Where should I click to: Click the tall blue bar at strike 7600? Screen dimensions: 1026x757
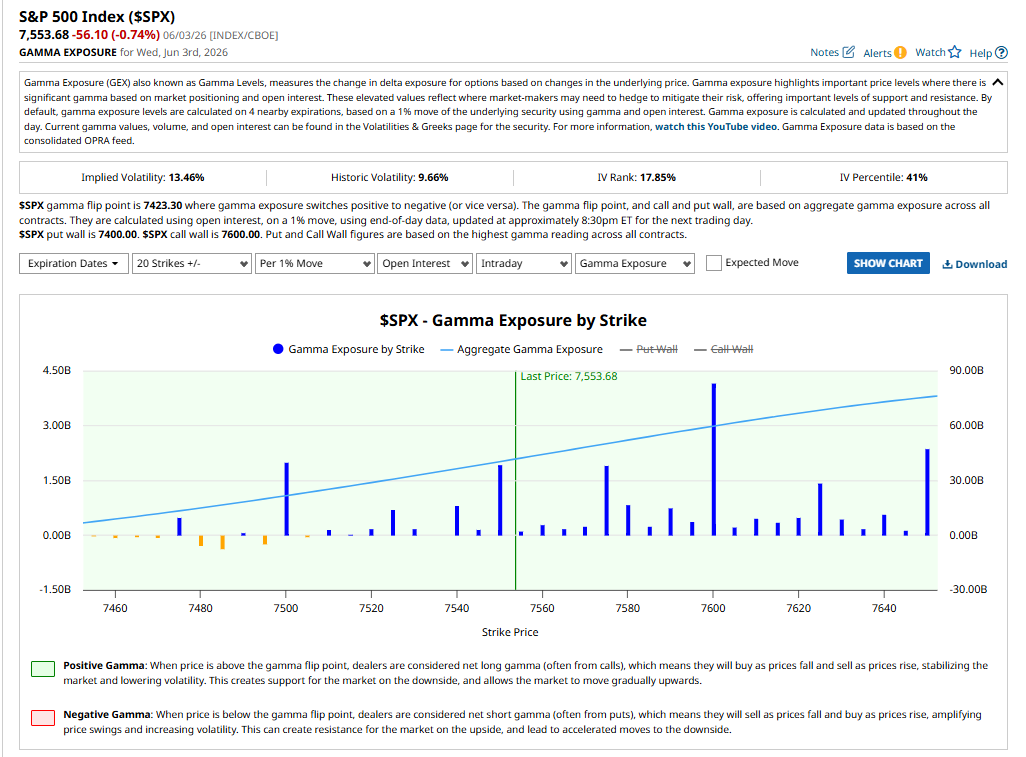pos(714,459)
